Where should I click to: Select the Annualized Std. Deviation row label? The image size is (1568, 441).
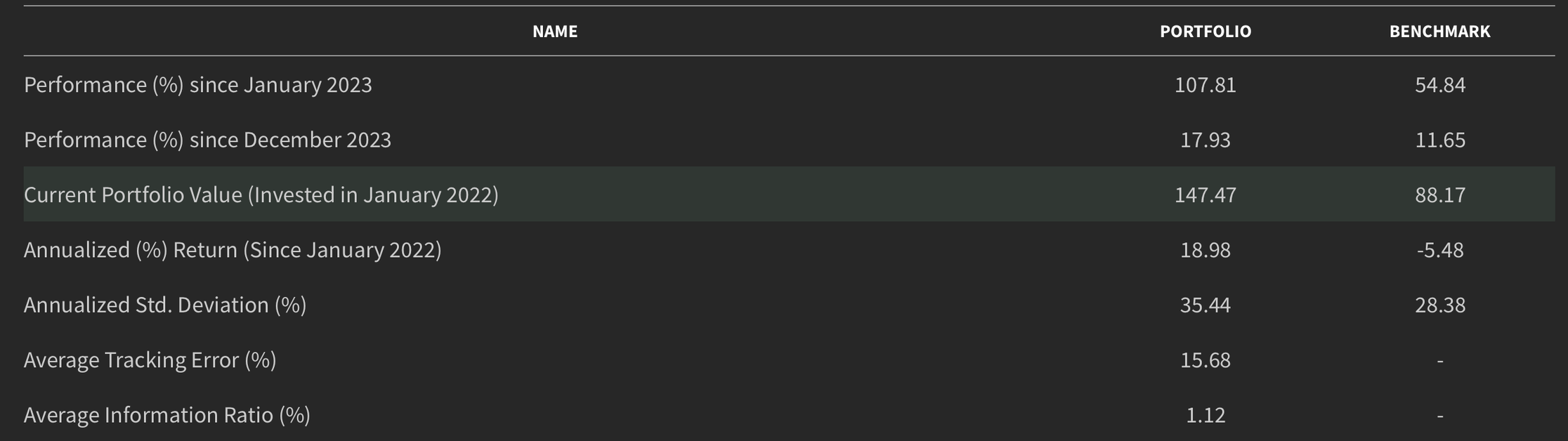[165, 305]
